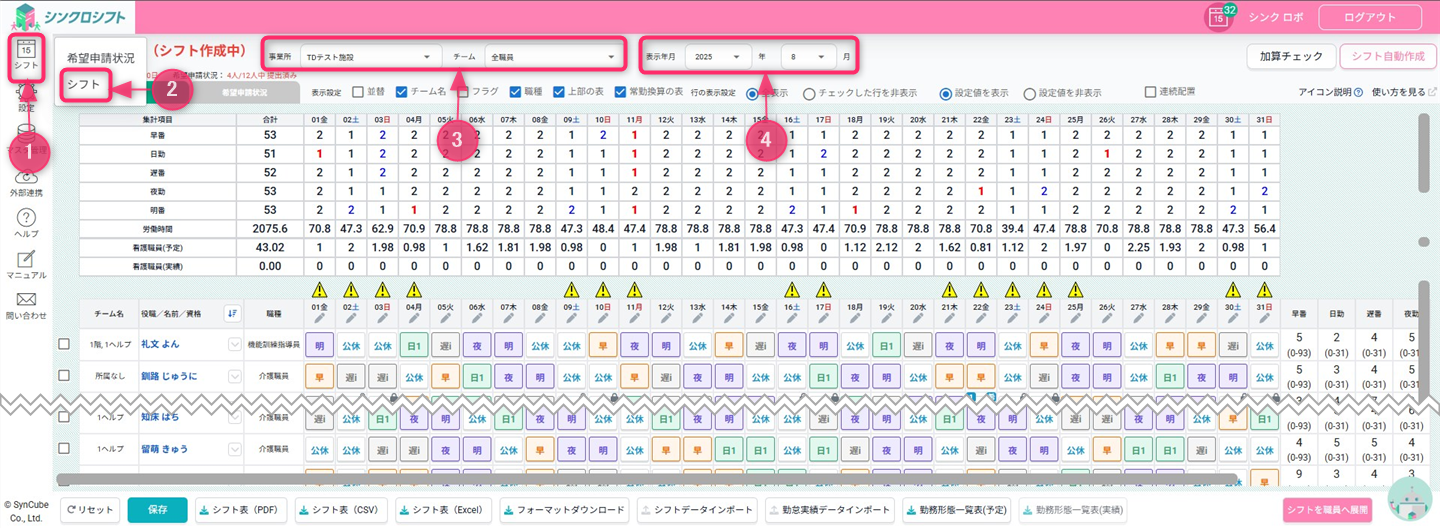Select チェックした行を非表示 radio button
The image size is (1440, 528).
[809, 93]
